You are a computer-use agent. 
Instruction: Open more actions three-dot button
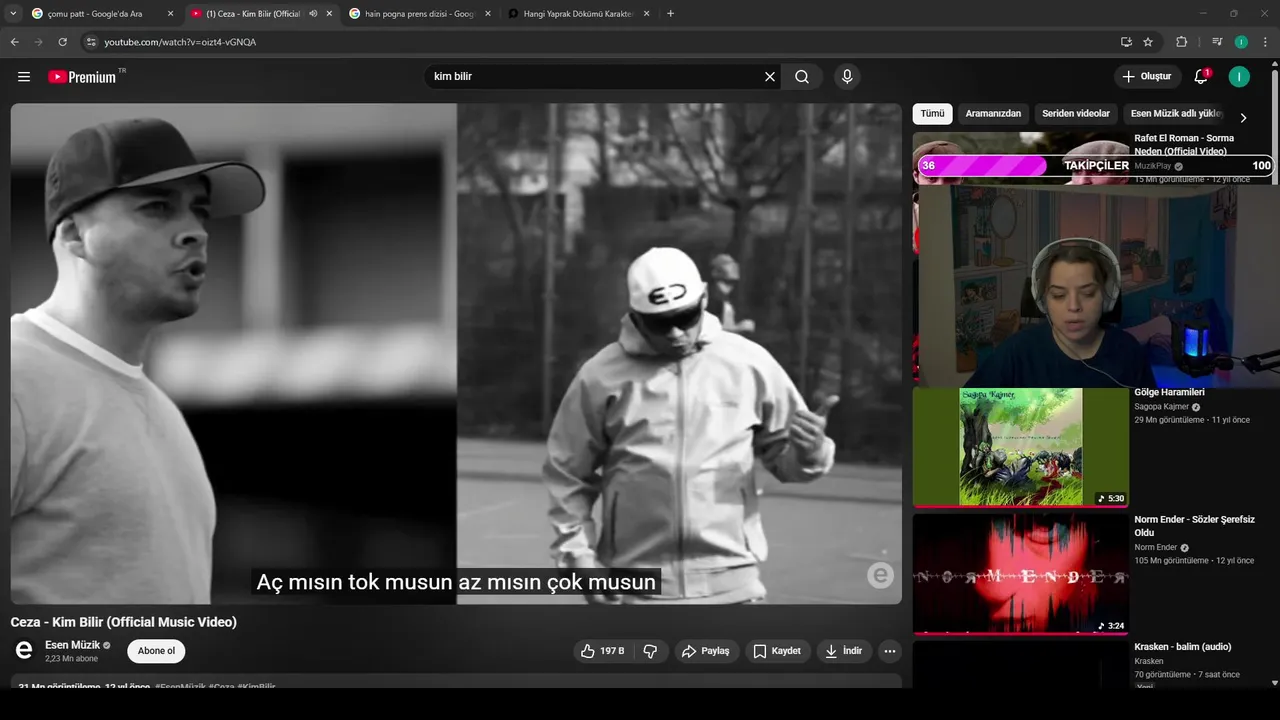(x=890, y=651)
